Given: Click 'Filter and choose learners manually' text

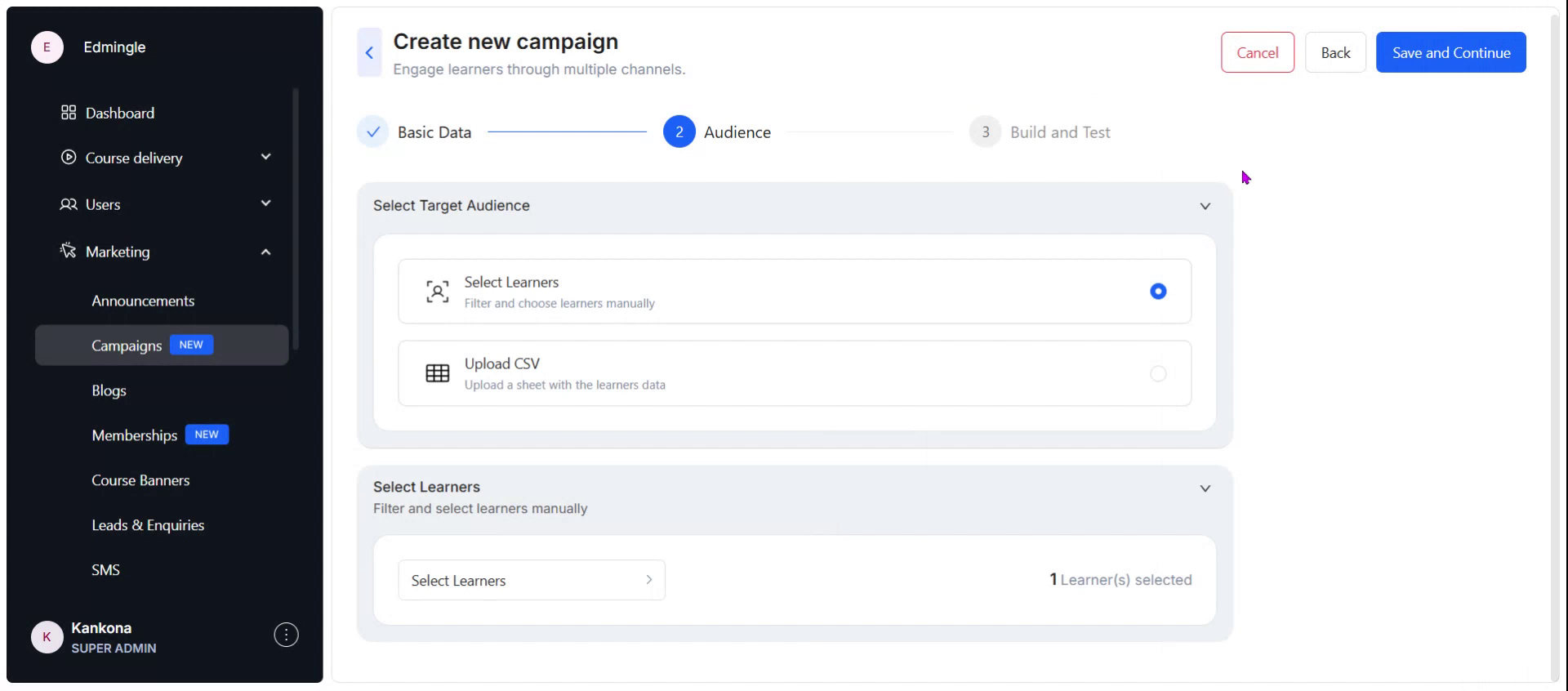Looking at the screenshot, I should pos(559,303).
